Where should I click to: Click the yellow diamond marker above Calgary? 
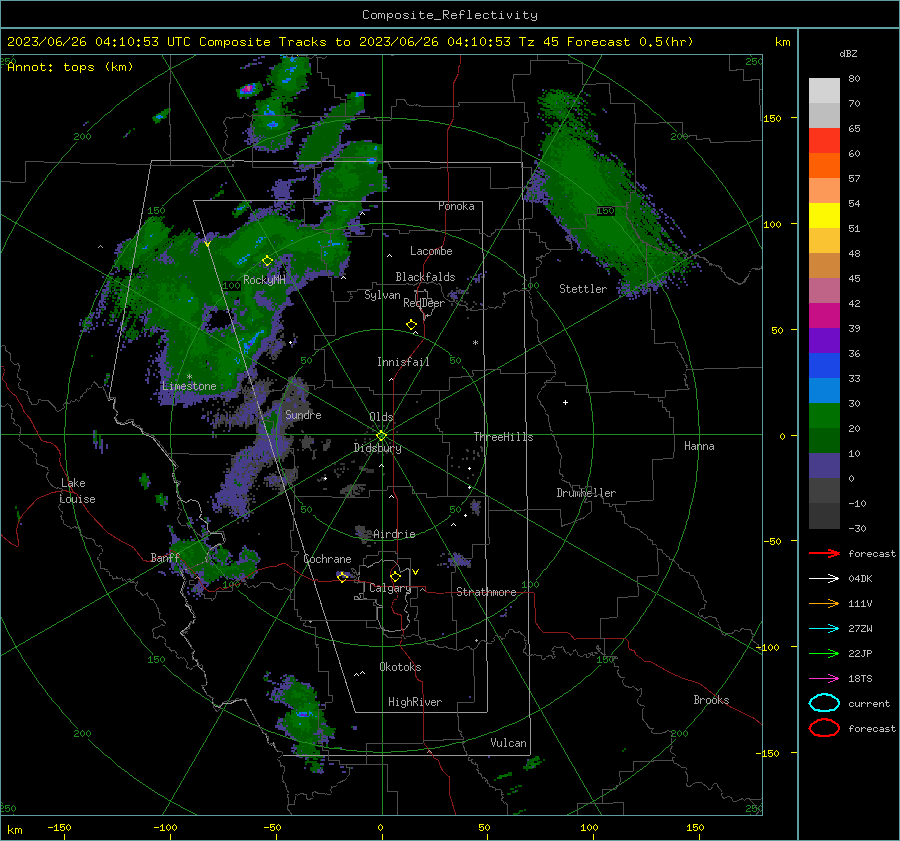[x=395, y=576]
